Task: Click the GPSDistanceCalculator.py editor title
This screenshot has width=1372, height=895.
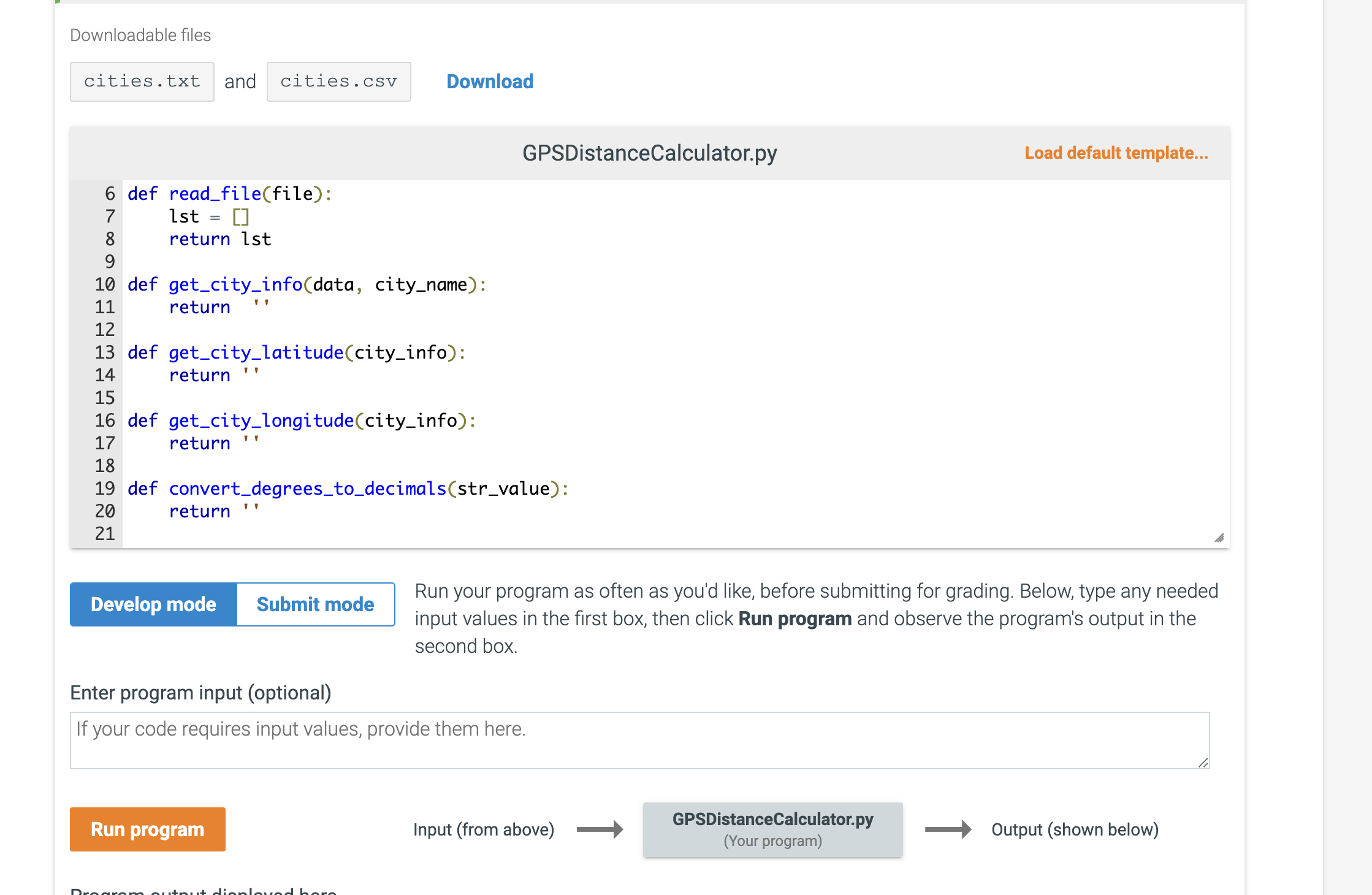Action: tap(649, 153)
